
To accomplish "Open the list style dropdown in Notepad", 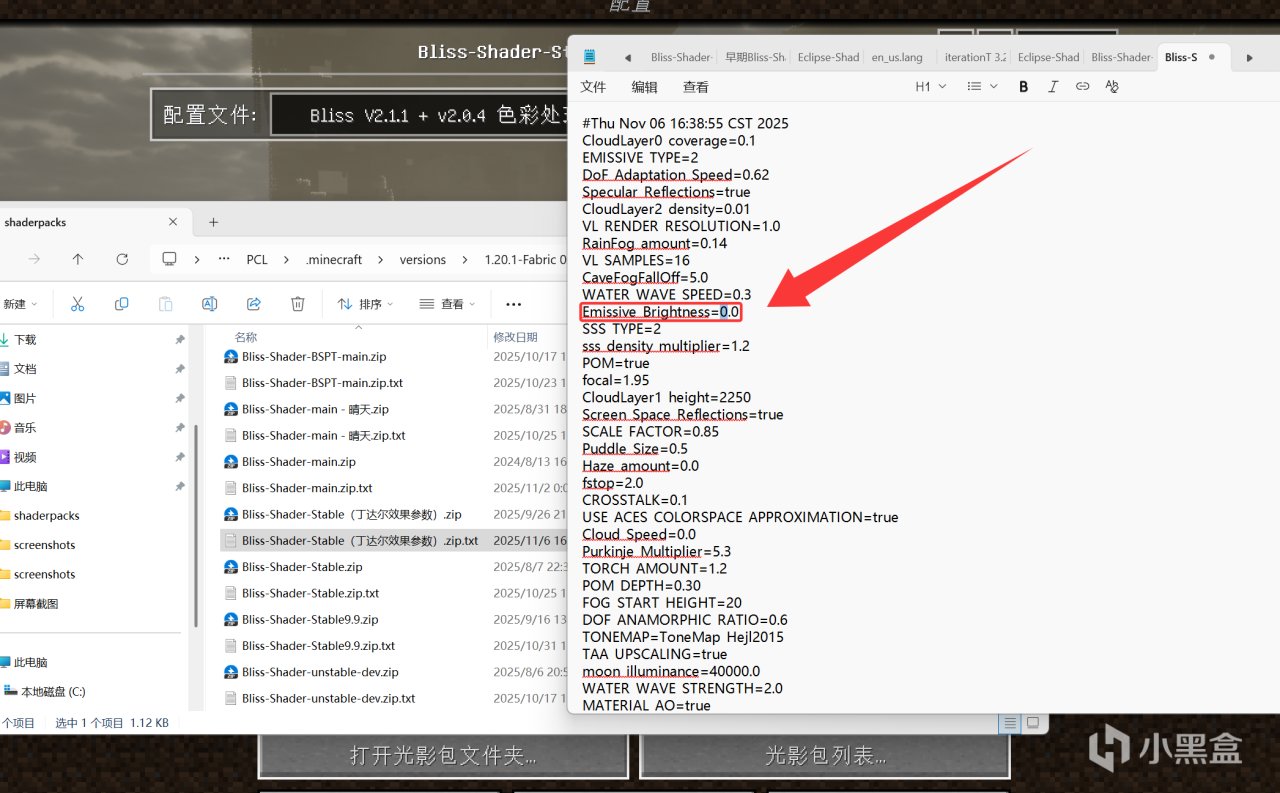I will click(x=981, y=87).
